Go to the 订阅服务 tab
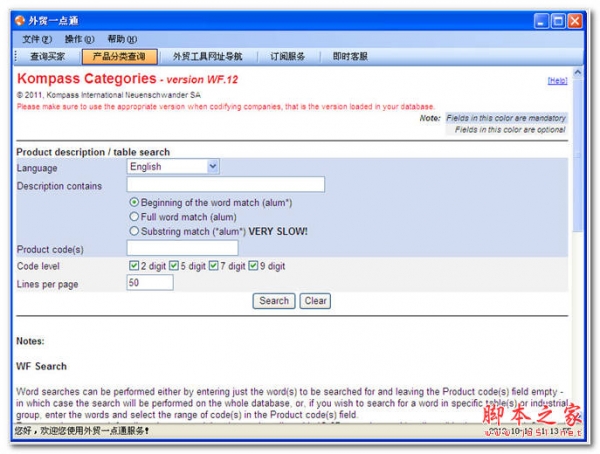 coord(288,57)
